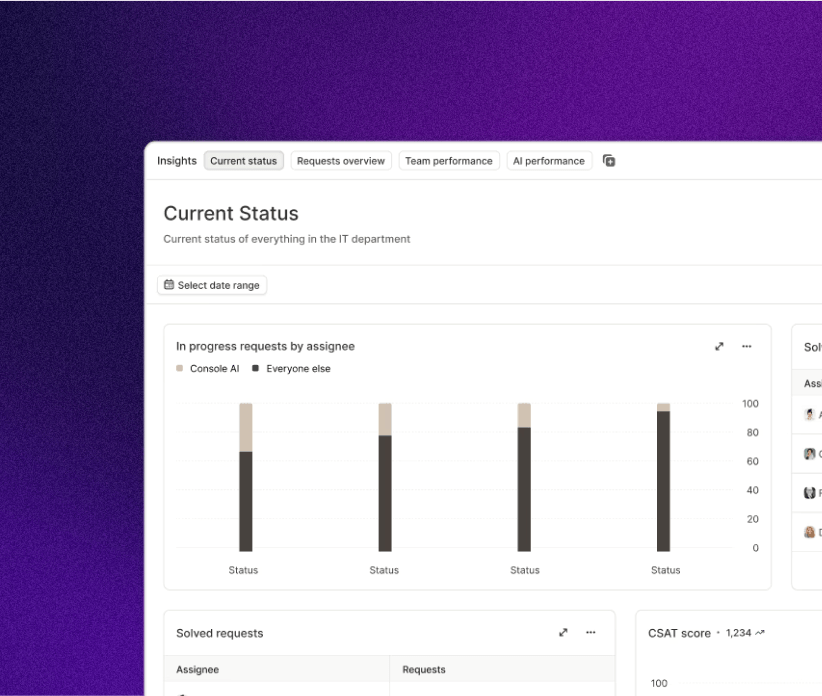This screenshot has width=822, height=696.
Task: Expand the Solved requests table to fullscreen
Action: (x=563, y=633)
